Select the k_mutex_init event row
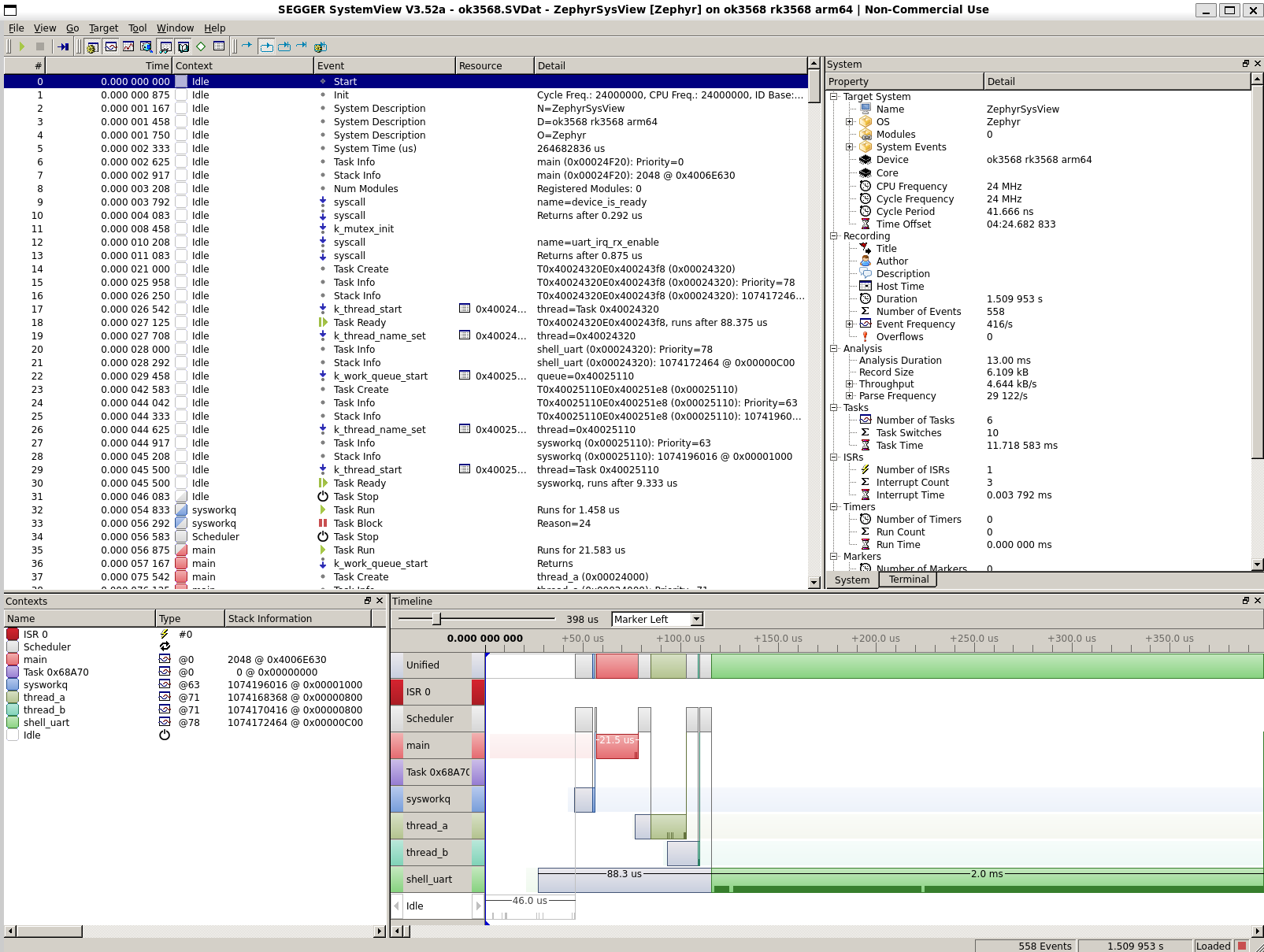The image size is (1264, 952). 405,229
